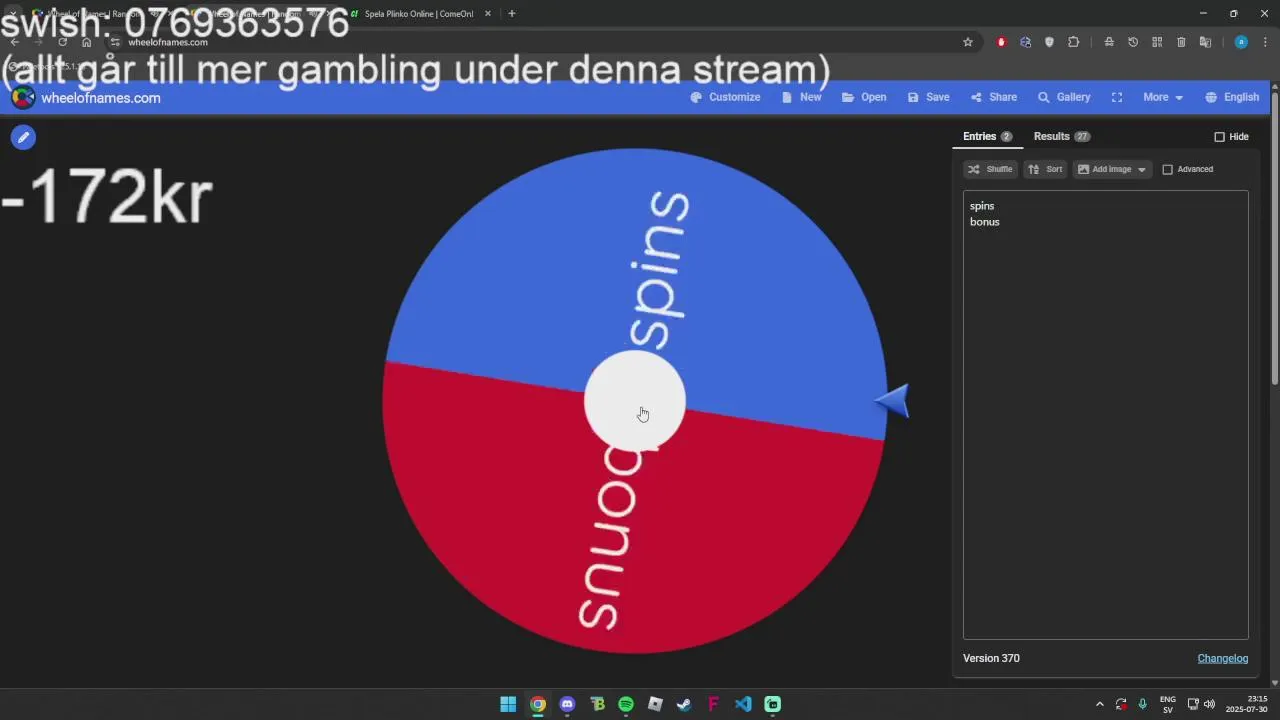The height and width of the screenshot is (720, 1280).
Task: Open Spotify from the taskbar
Action: click(x=626, y=704)
